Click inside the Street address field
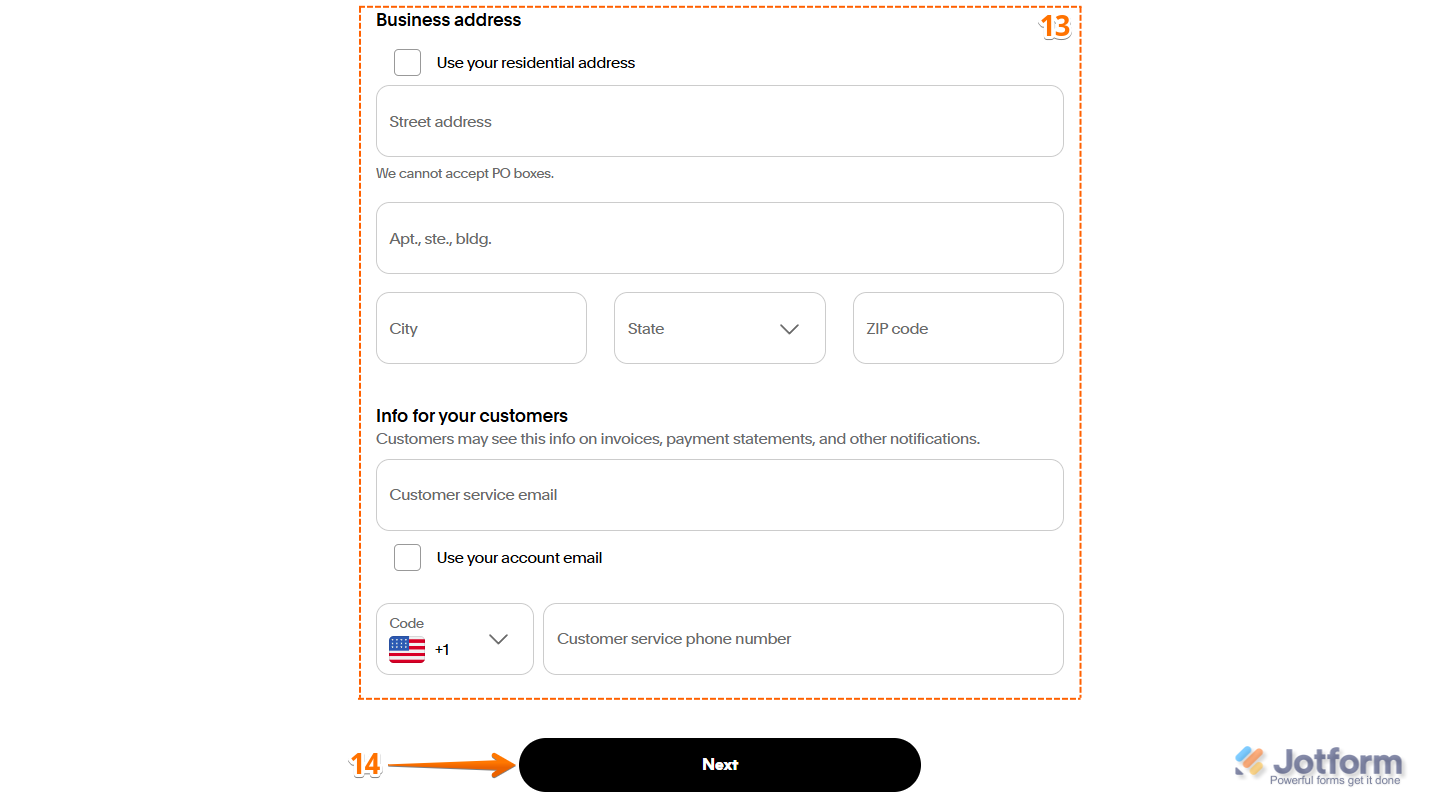Image resolution: width=1440 pixels, height=810 pixels. coord(719,121)
